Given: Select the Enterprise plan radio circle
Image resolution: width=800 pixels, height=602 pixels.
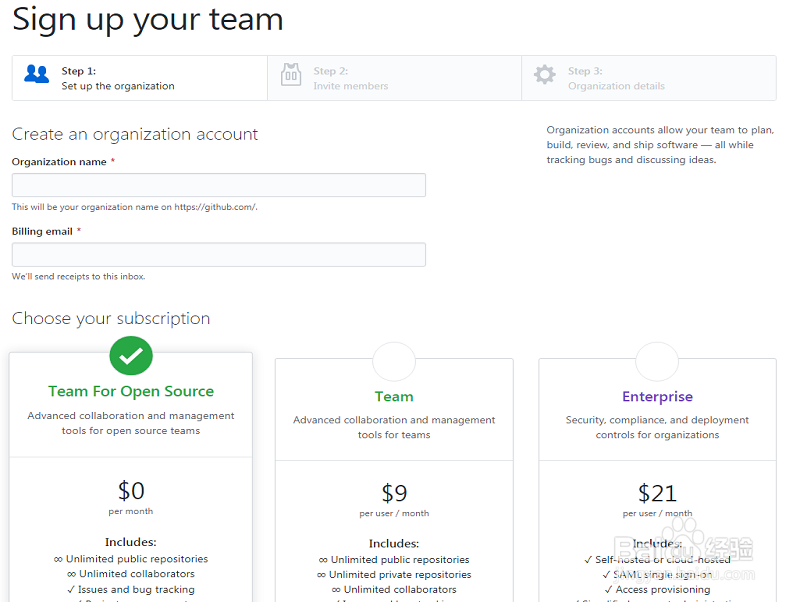Looking at the screenshot, I should click(657, 361).
